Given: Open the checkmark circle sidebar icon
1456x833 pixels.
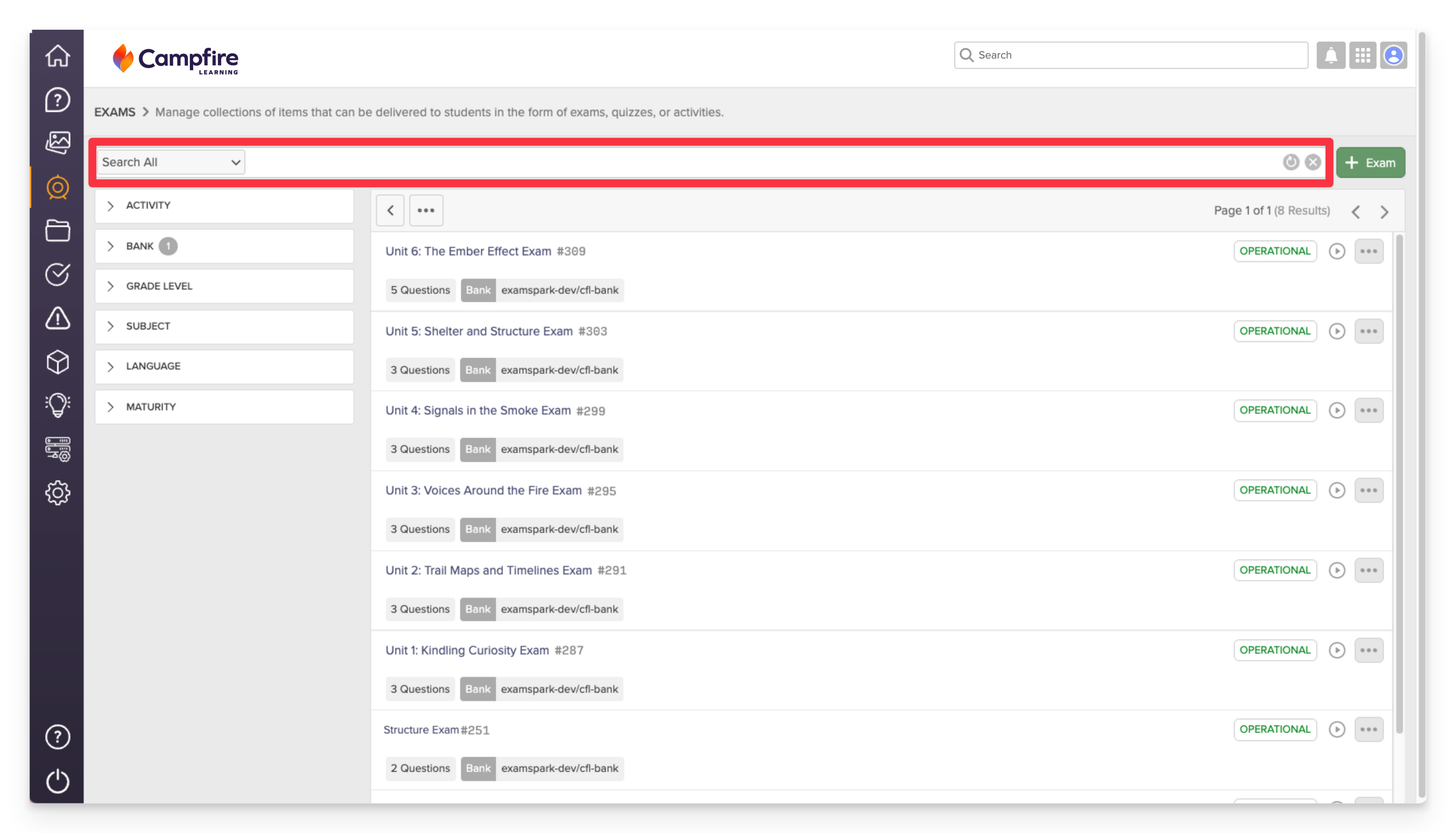Looking at the screenshot, I should [x=57, y=274].
